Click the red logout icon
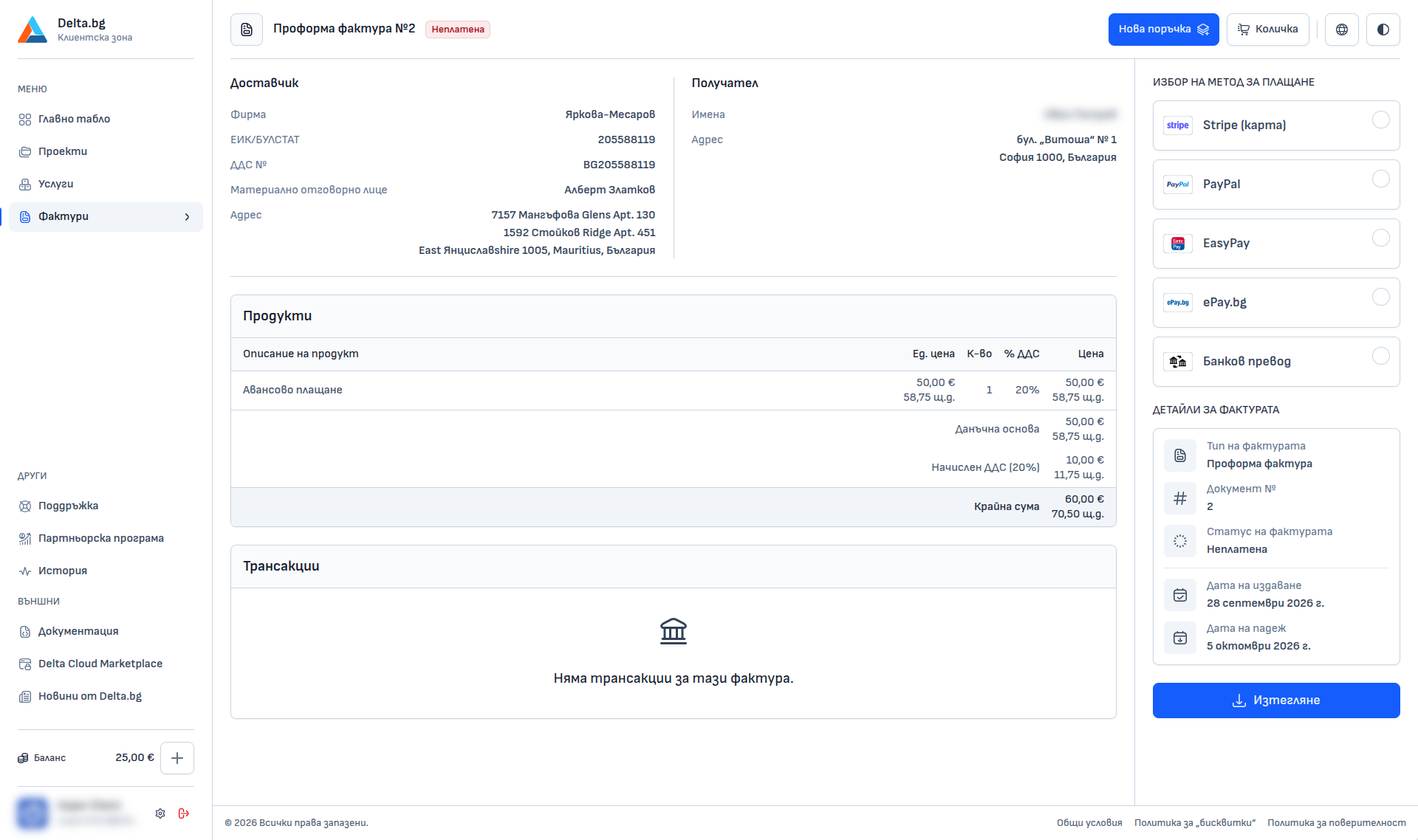Viewport: 1418px width, 840px height. tap(184, 813)
